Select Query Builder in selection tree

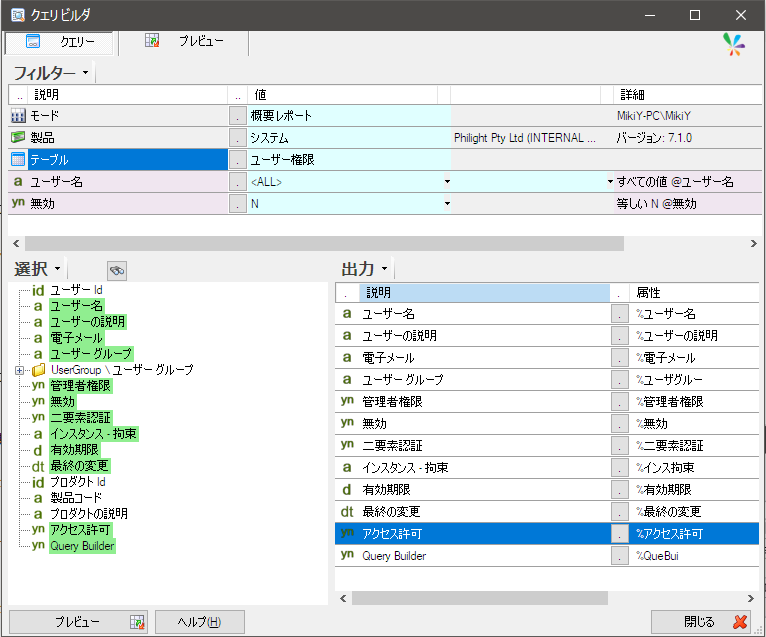pyautogui.click(x=83, y=546)
